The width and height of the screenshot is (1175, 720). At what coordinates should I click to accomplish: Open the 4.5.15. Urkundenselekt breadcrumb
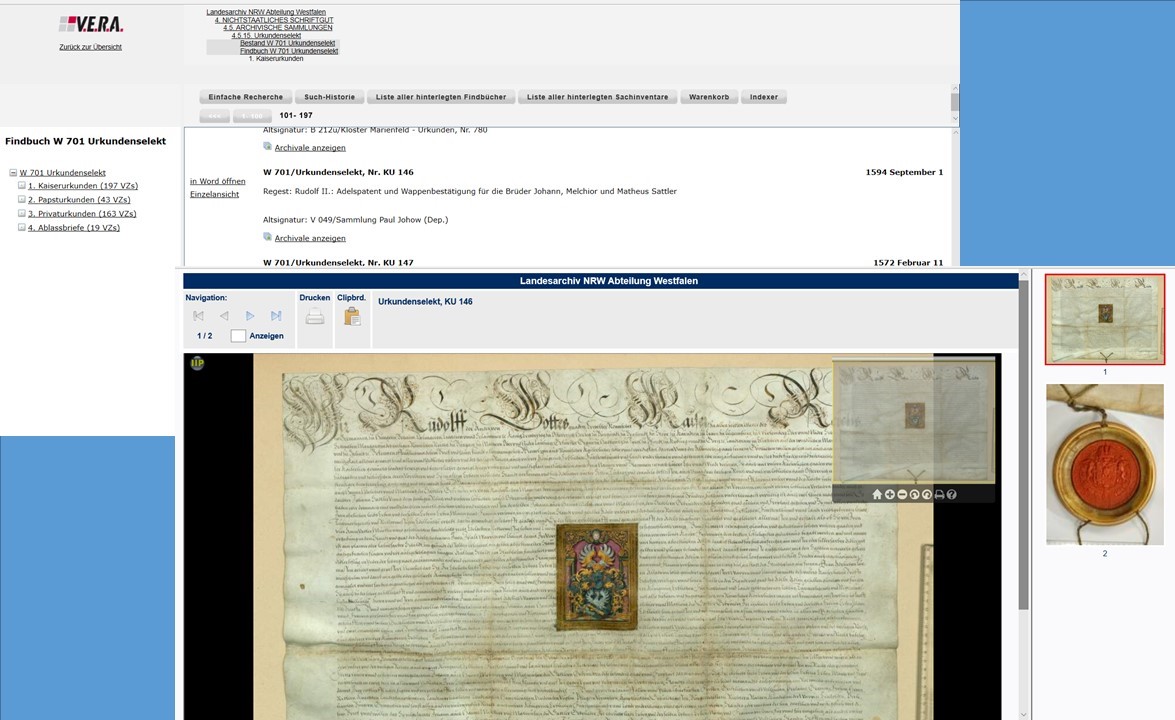(x=266, y=35)
